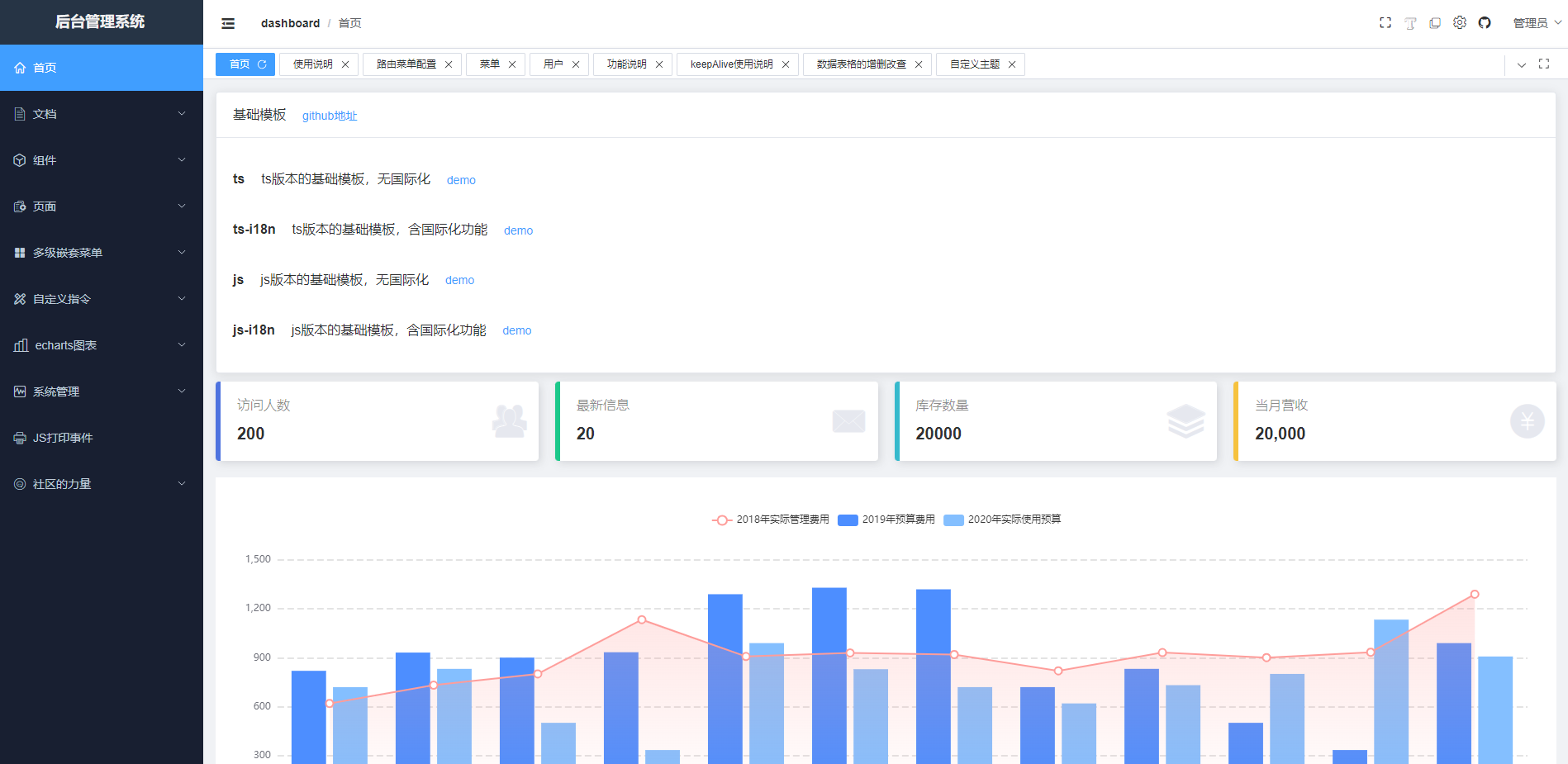
Task: Toggle the 2019年预算费用 legend series
Action: pyautogui.click(x=886, y=520)
